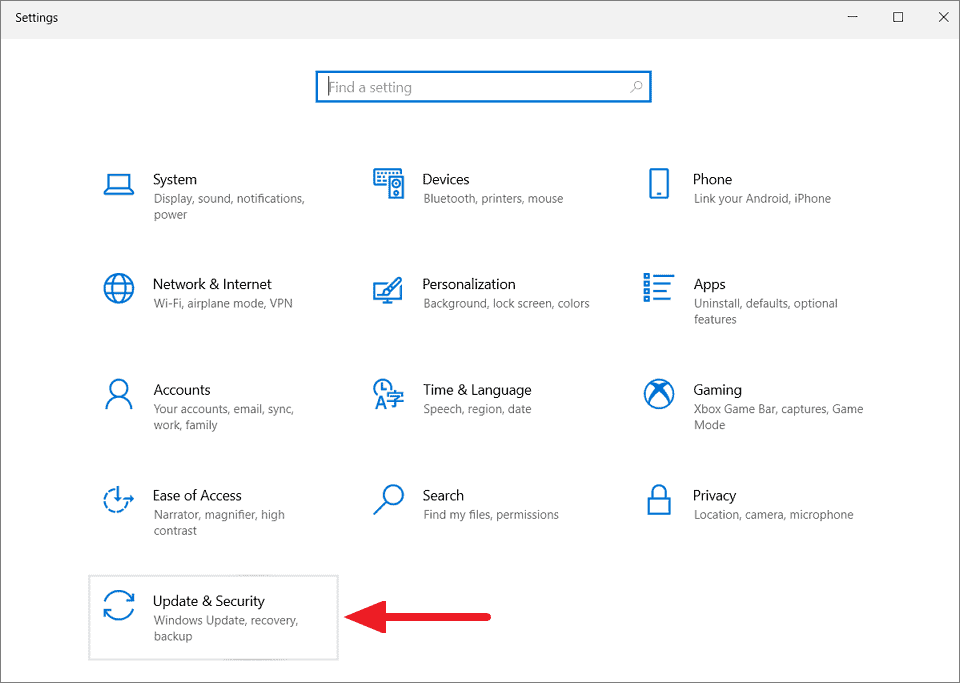This screenshot has height=683, width=960.
Task: Click the 'Update & Security' title
Action: pyautogui.click(x=209, y=601)
